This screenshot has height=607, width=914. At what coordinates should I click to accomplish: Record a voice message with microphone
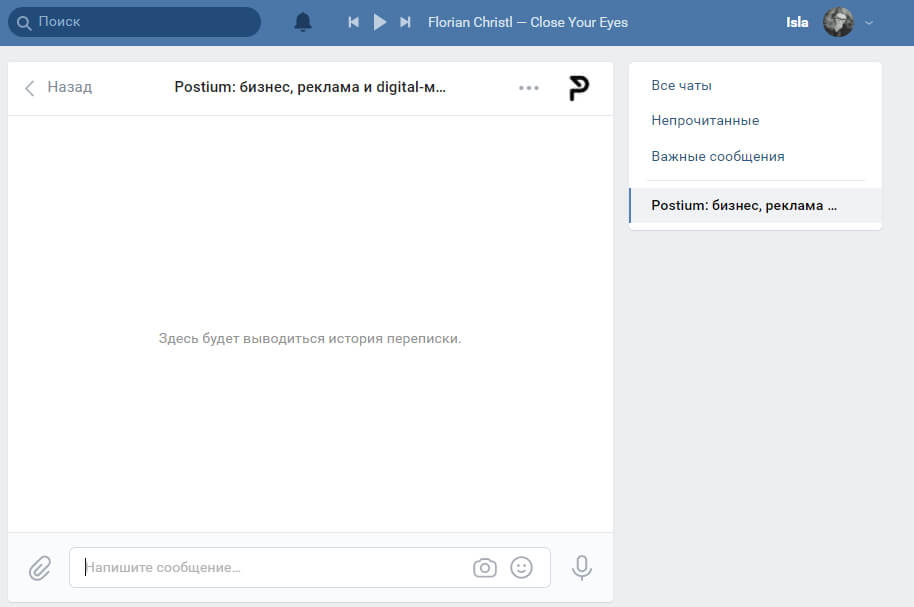581,568
